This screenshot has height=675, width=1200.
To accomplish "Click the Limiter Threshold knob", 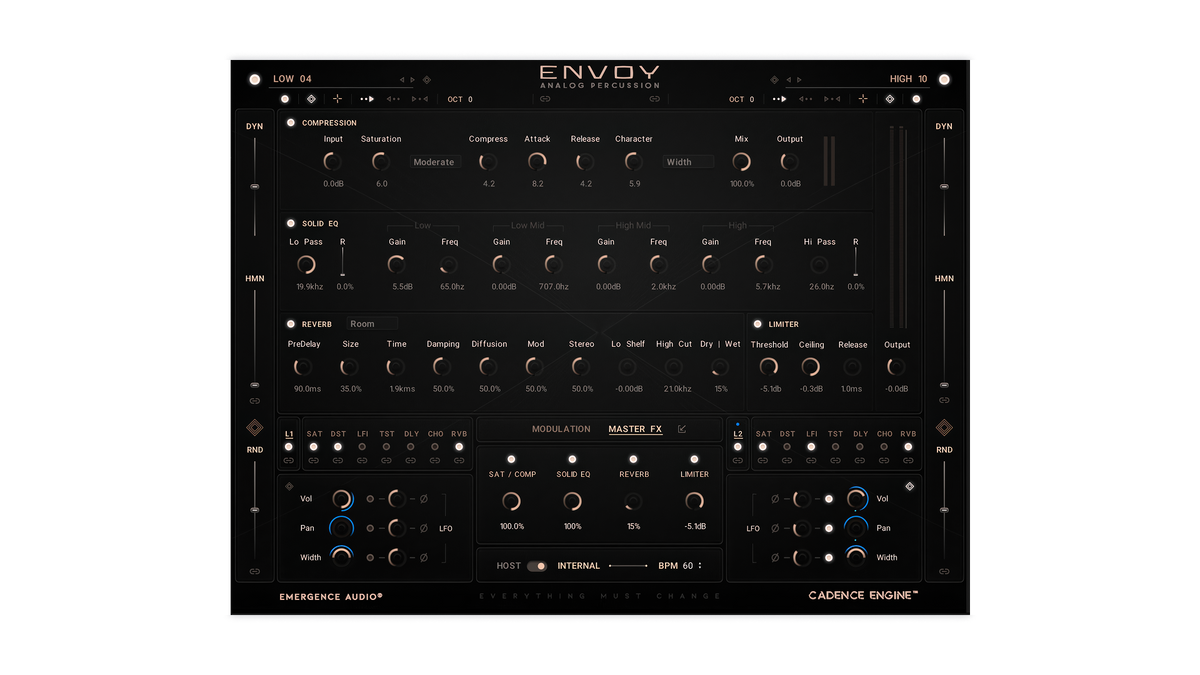I will point(769,367).
